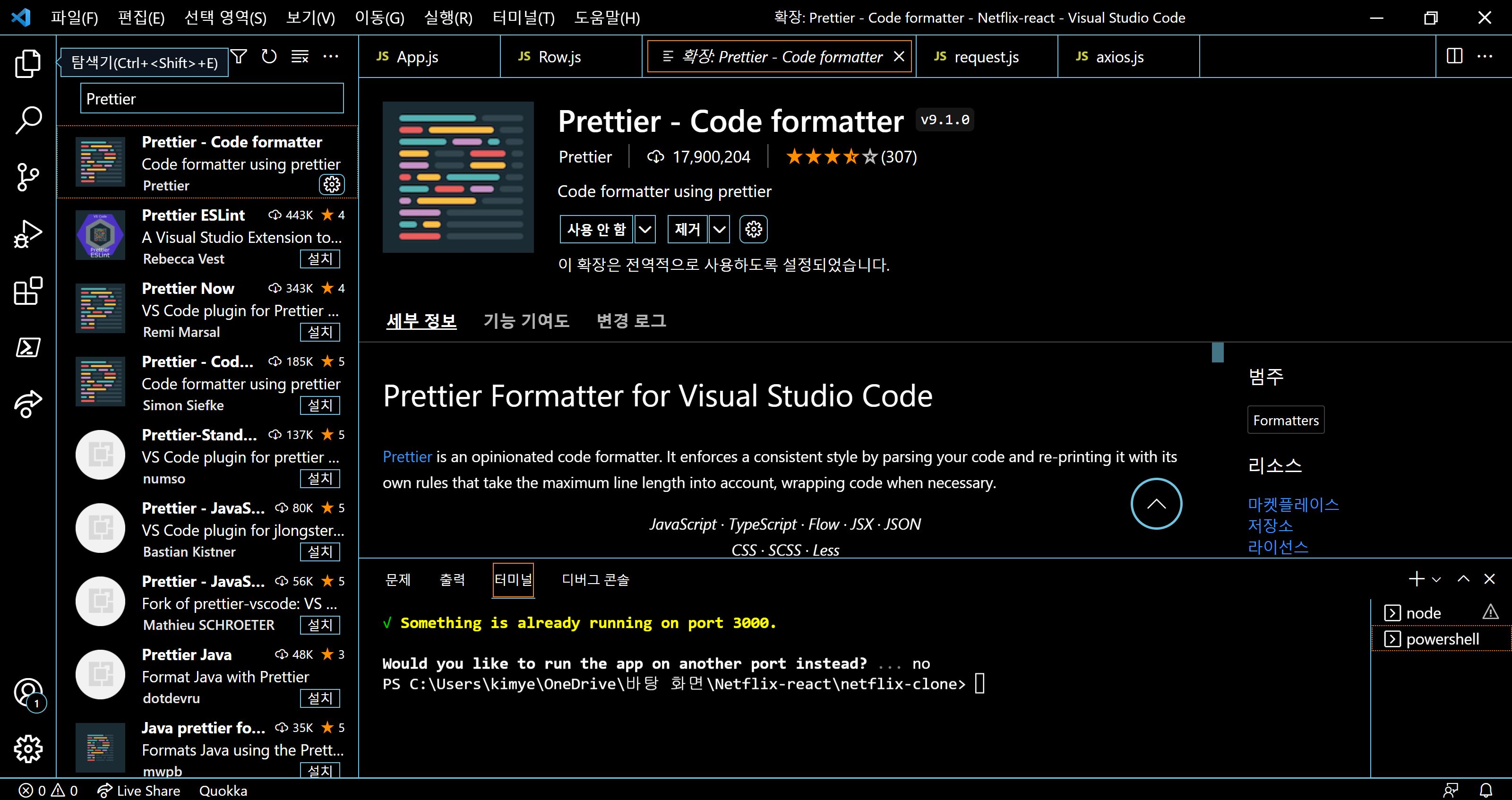Switch to the request.js tab

pos(987,56)
